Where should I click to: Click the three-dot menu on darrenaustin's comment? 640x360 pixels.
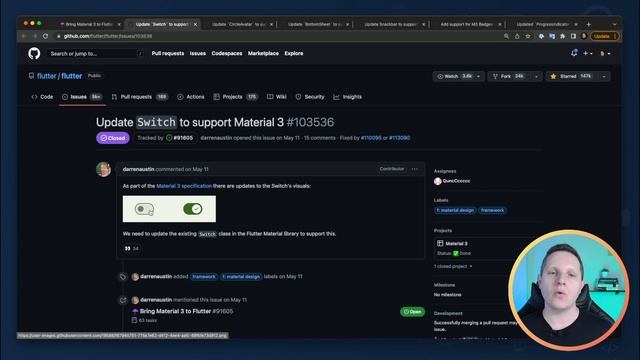tap(415, 169)
